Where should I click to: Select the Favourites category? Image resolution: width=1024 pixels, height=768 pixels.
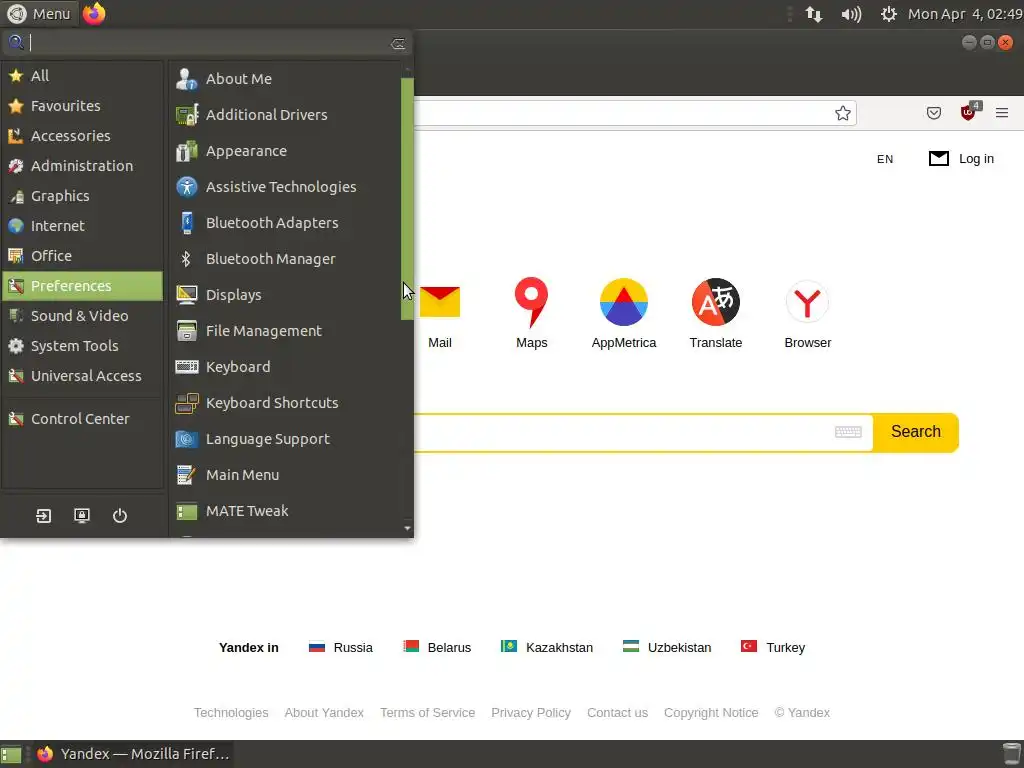click(x=82, y=106)
